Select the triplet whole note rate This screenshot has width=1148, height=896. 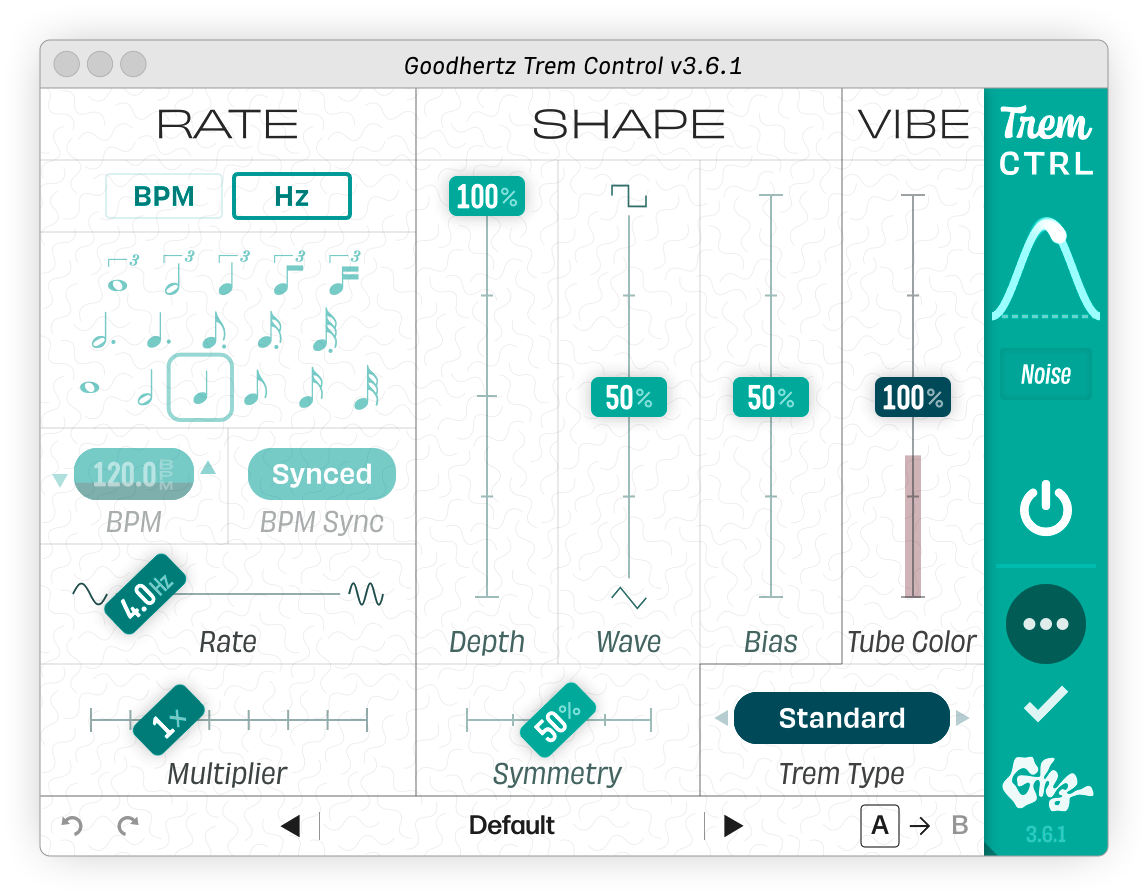click(x=122, y=275)
